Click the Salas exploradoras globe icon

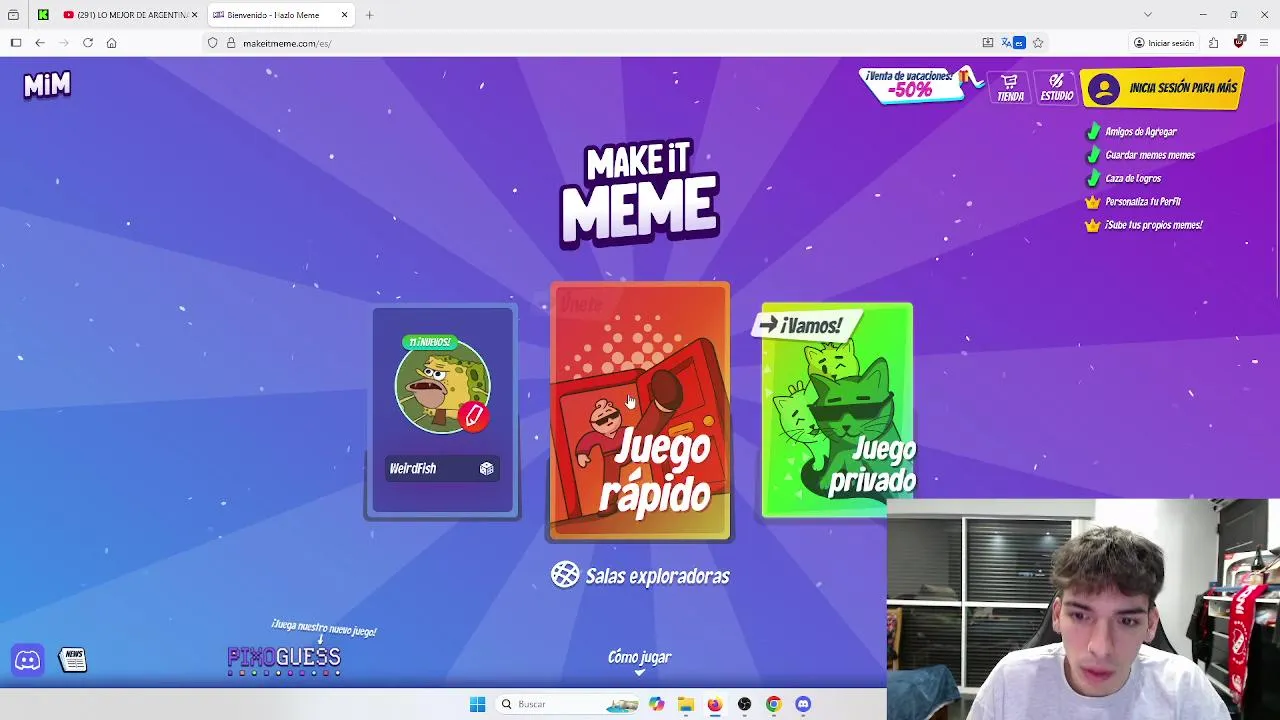[565, 575]
